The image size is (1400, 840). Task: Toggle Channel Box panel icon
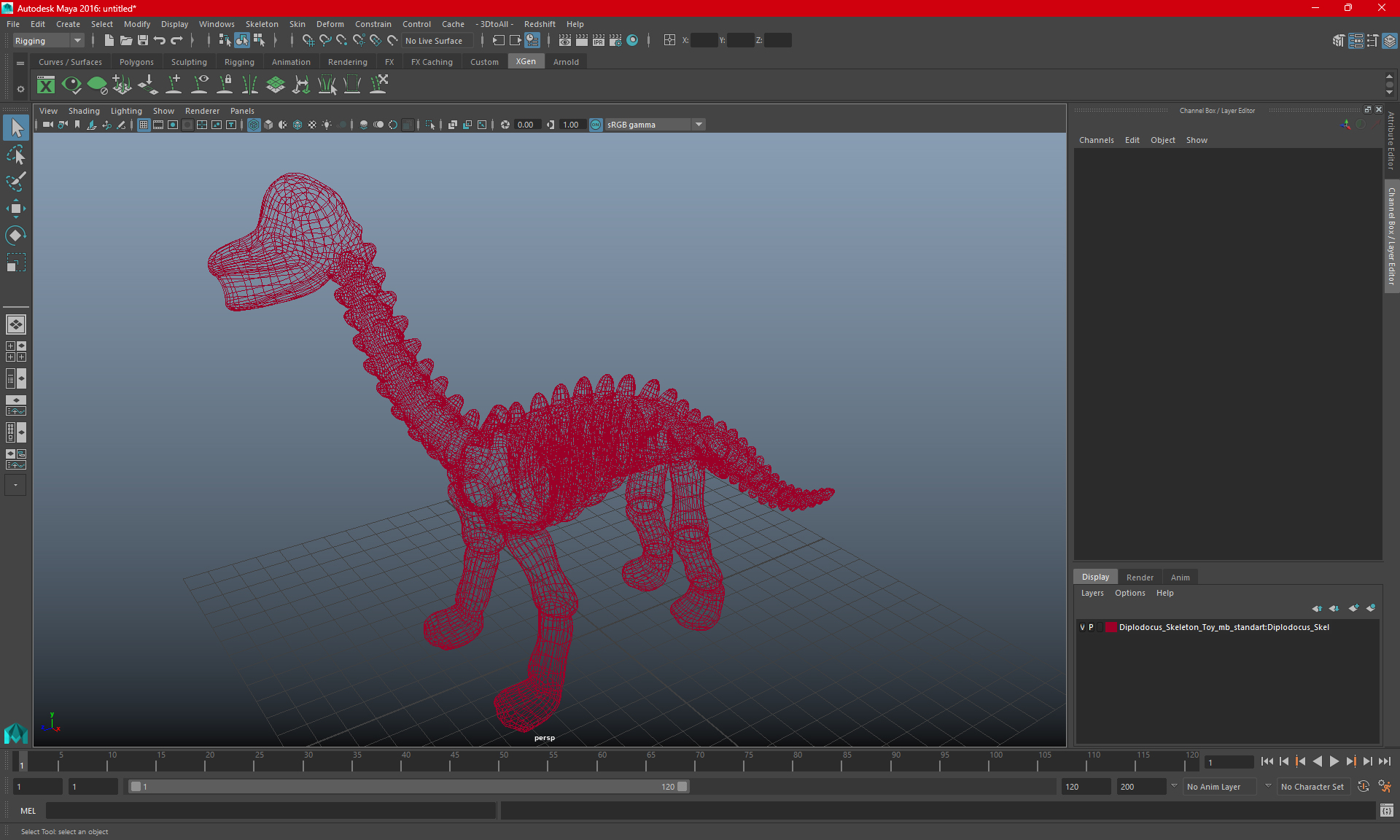(1390, 41)
